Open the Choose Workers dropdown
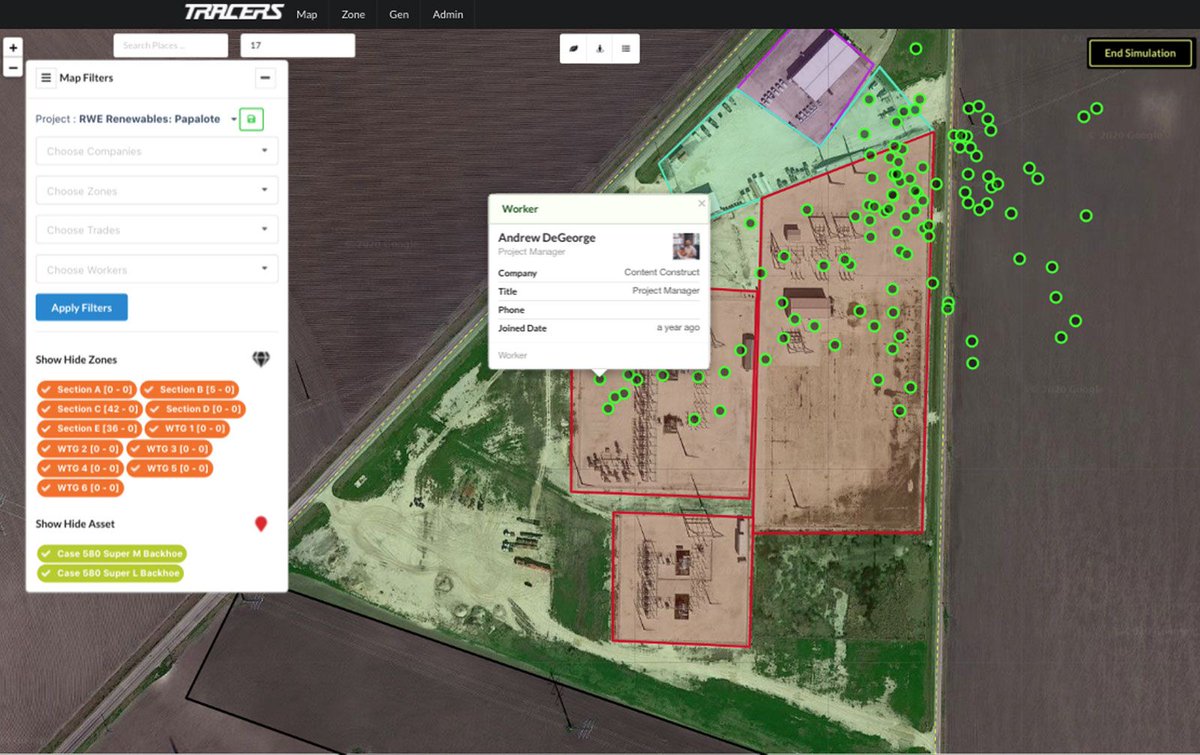 point(157,270)
